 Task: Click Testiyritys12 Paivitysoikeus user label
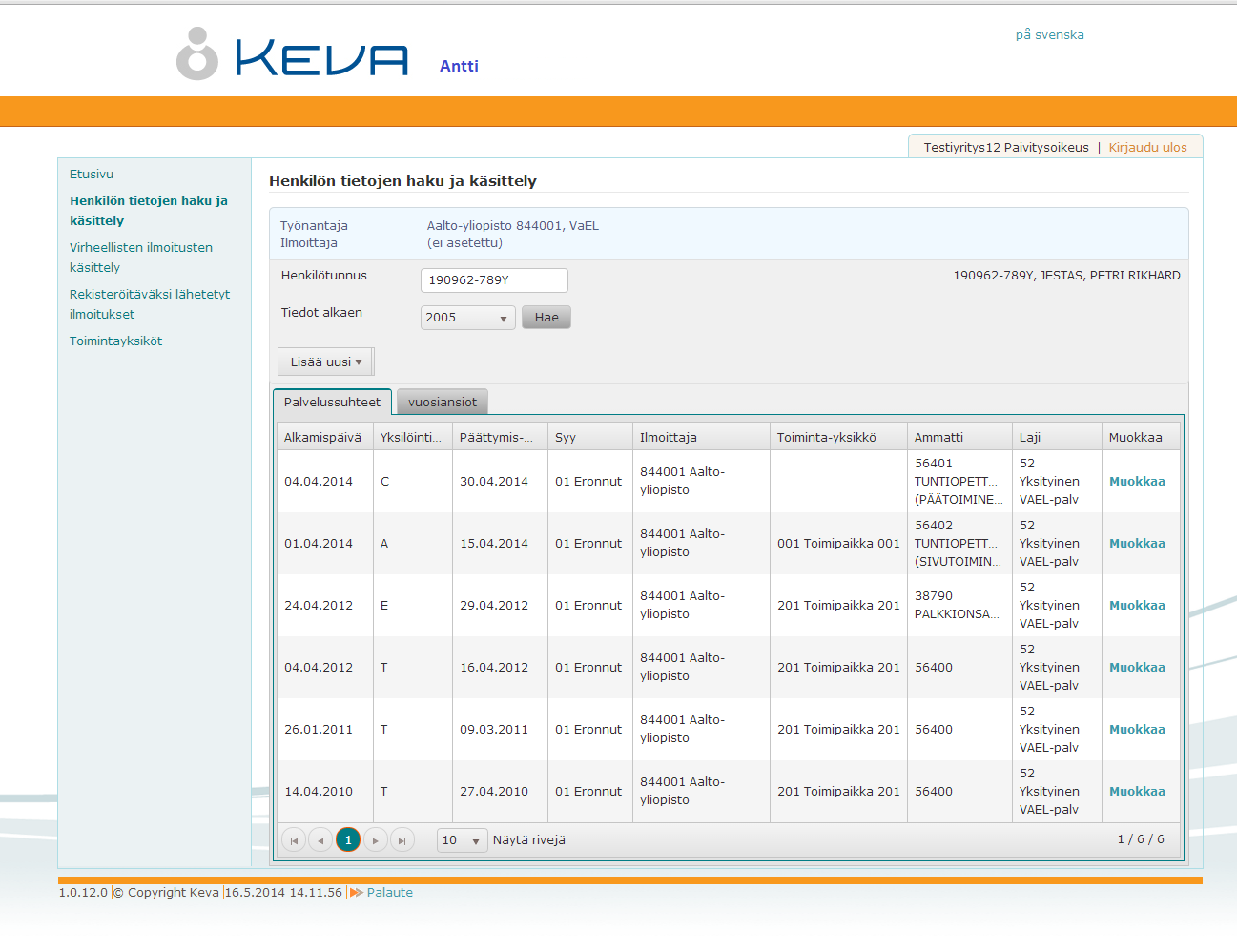coord(1006,148)
